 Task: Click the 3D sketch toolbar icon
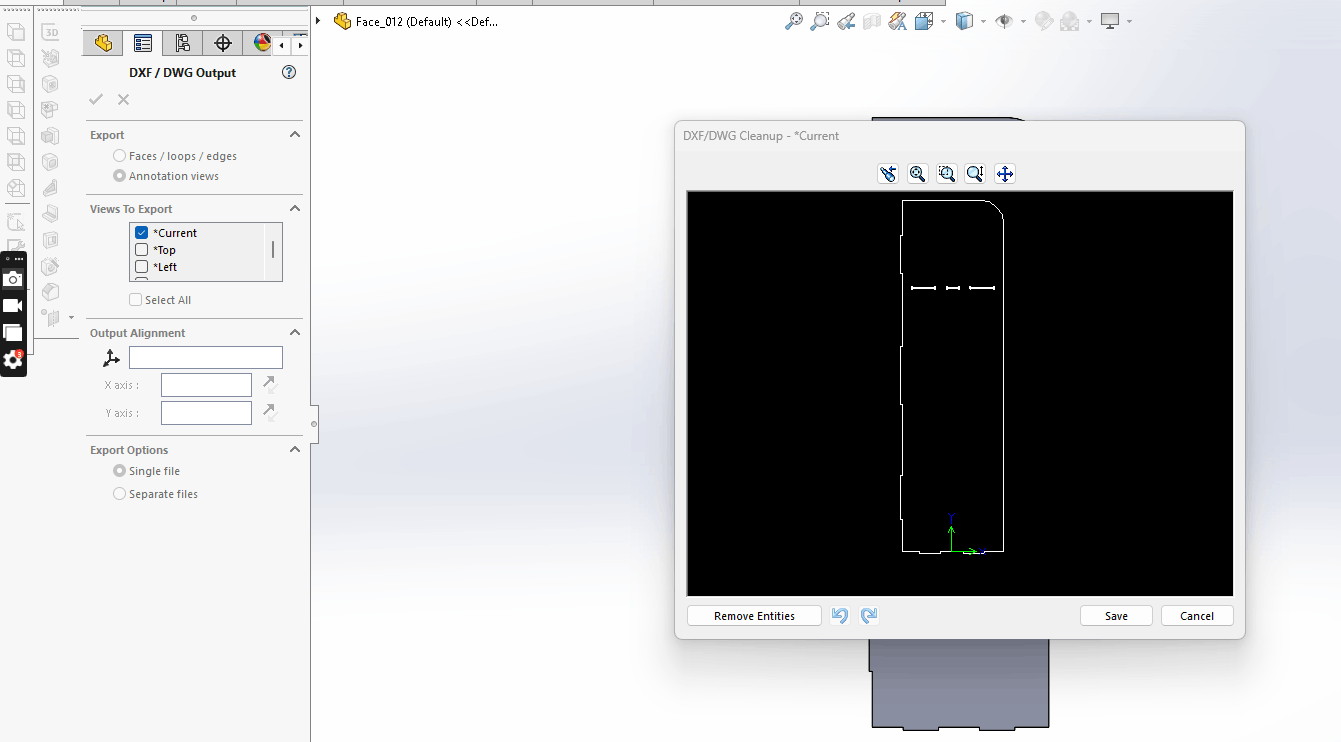pos(50,32)
